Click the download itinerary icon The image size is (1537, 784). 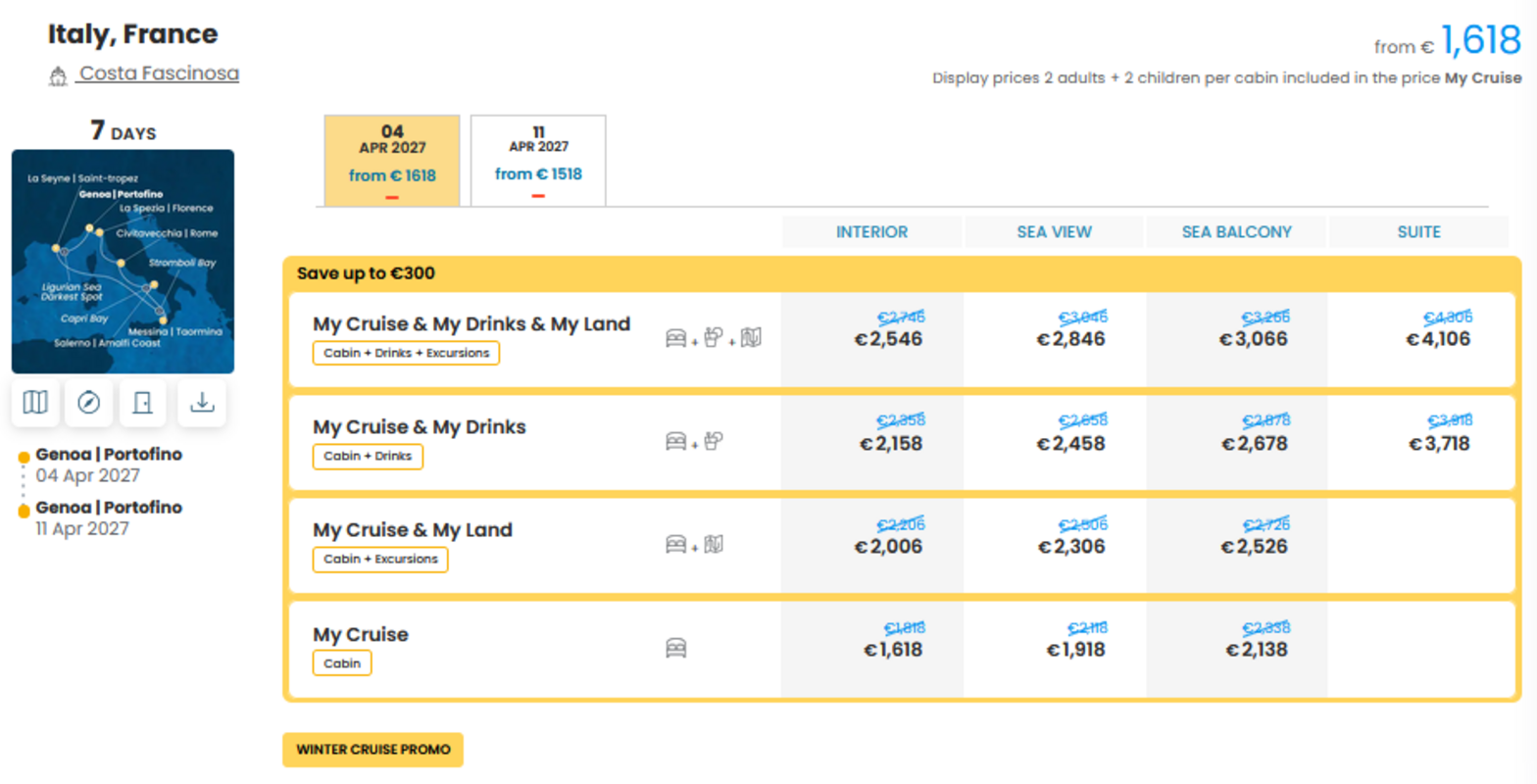point(202,403)
